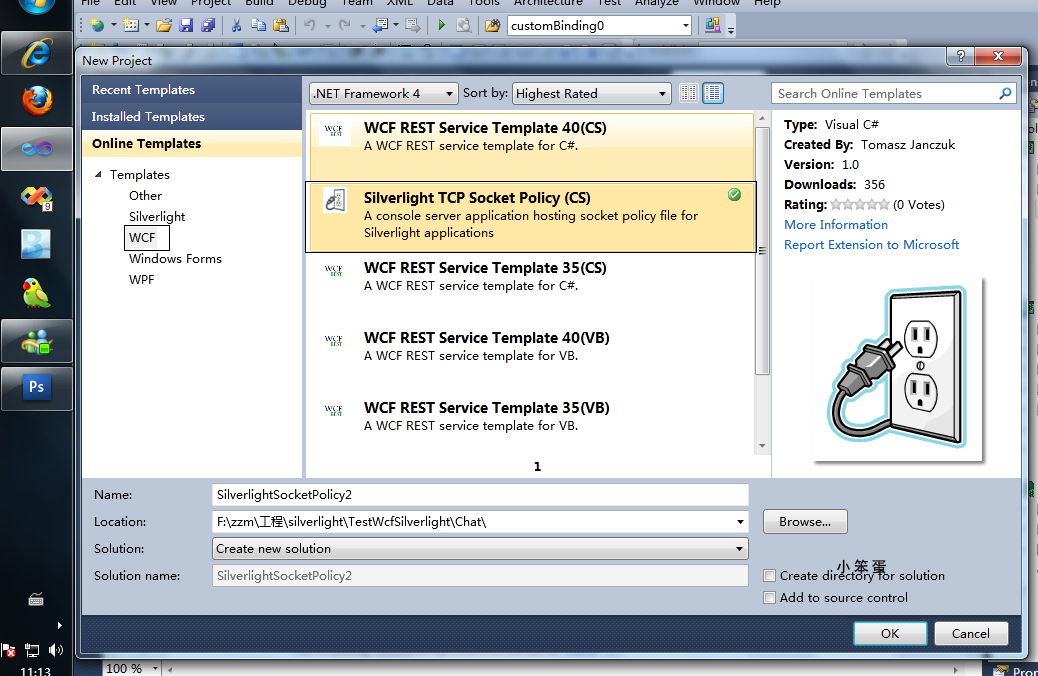Click the Browse... button
The height and width of the screenshot is (676, 1038).
click(x=804, y=522)
